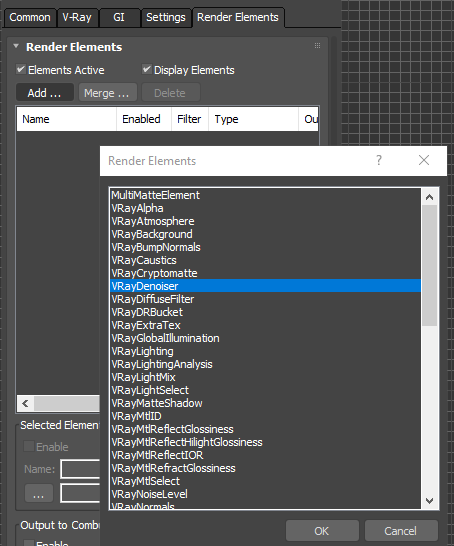Select the VRayMtlReflectGlossiness entry
This screenshot has height=546, width=454.
[x=265, y=429]
